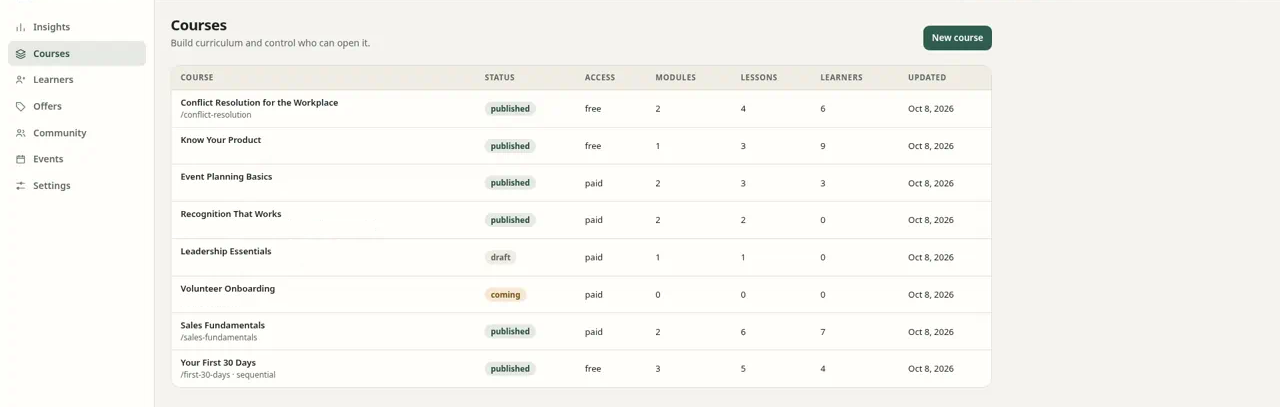Click the ACCESS column header
Screen dimensions: 1280x407
pyautogui.click(x=600, y=77)
